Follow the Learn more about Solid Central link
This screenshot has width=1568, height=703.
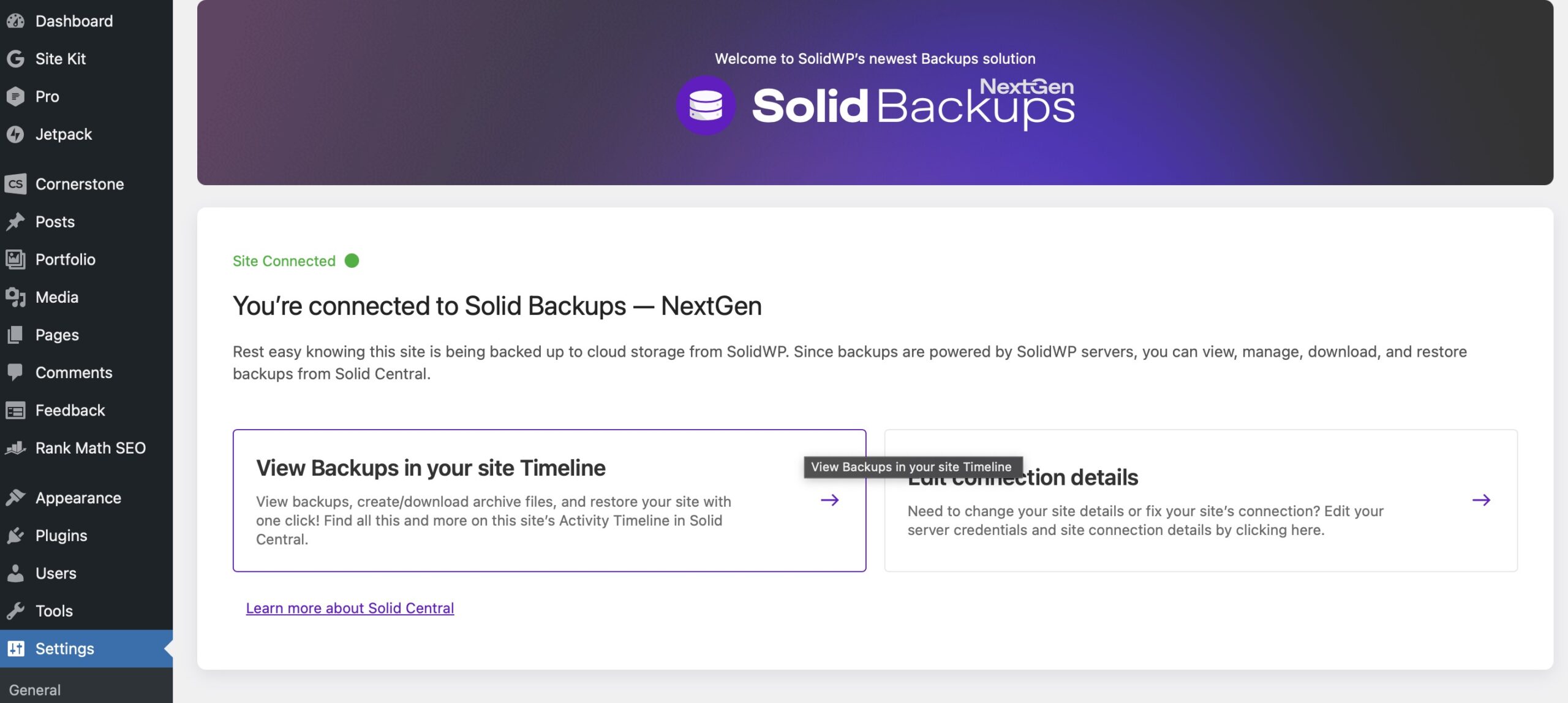pos(350,608)
